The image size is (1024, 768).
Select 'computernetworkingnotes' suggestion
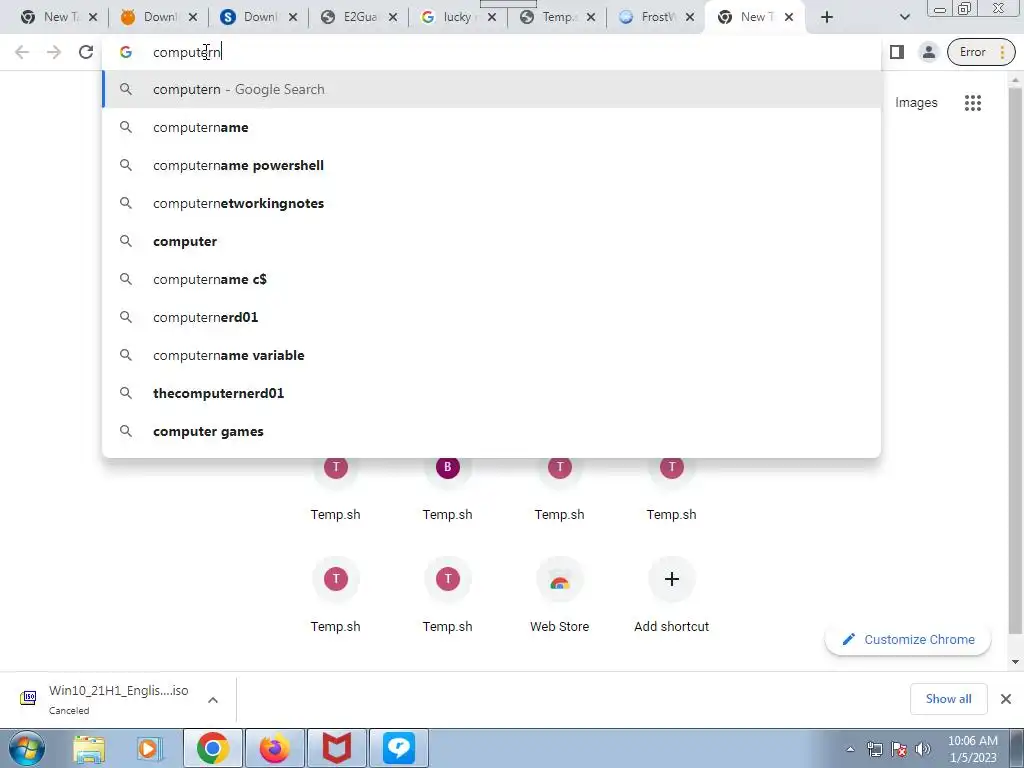(492, 203)
